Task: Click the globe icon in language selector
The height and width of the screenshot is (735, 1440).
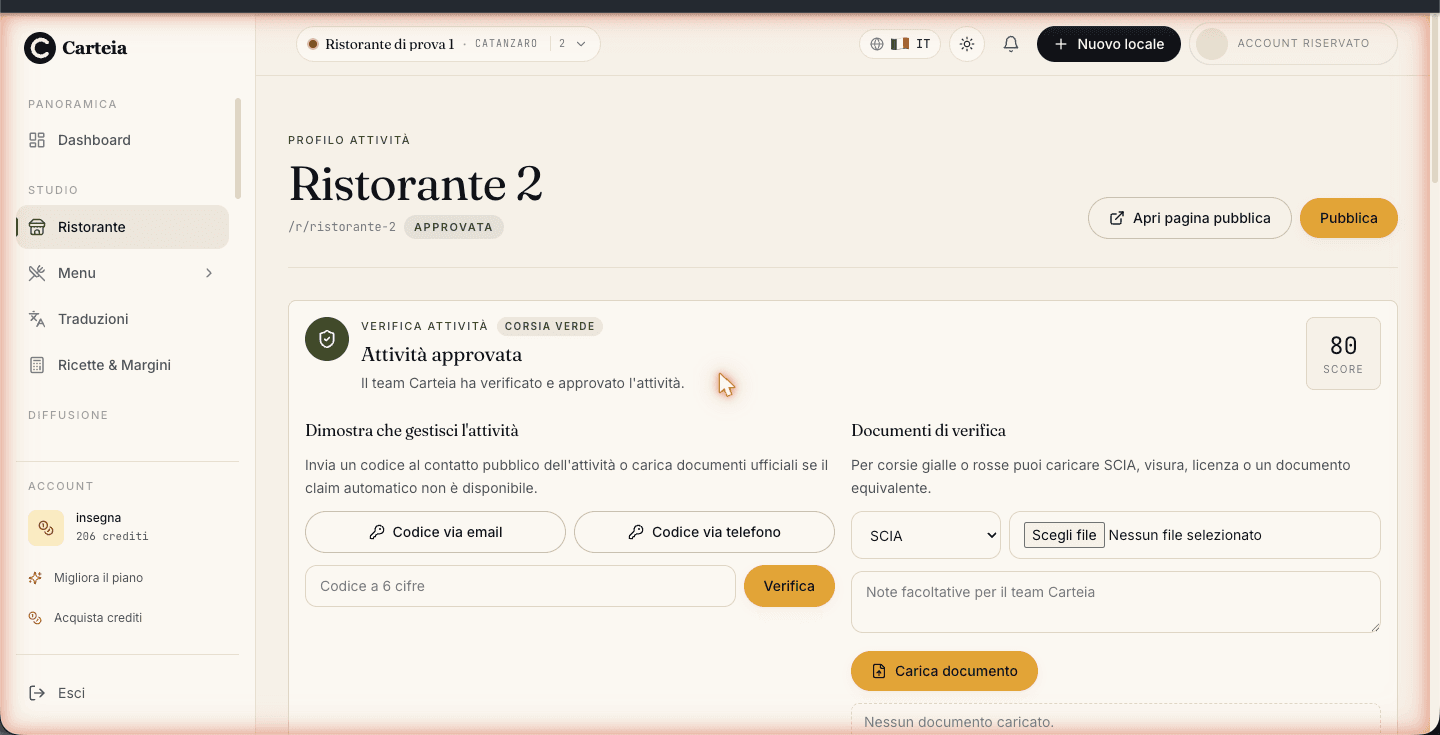Action: (877, 44)
